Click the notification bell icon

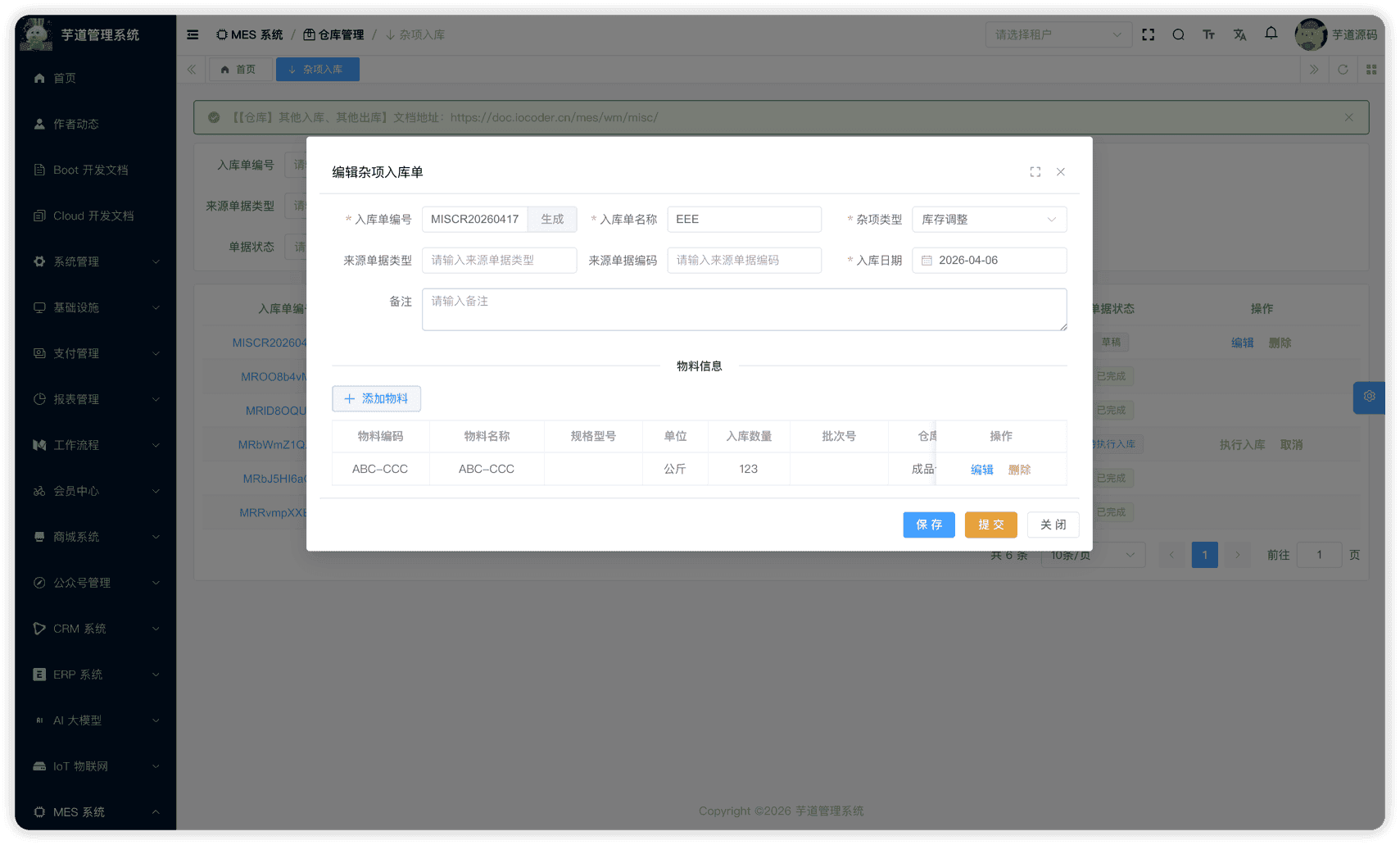tap(1271, 34)
